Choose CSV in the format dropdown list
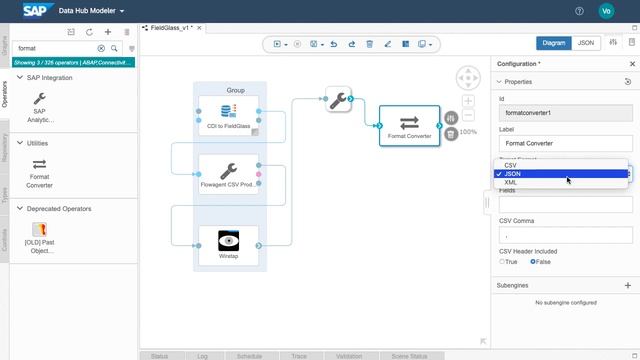The height and width of the screenshot is (360, 640). point(561,165)
